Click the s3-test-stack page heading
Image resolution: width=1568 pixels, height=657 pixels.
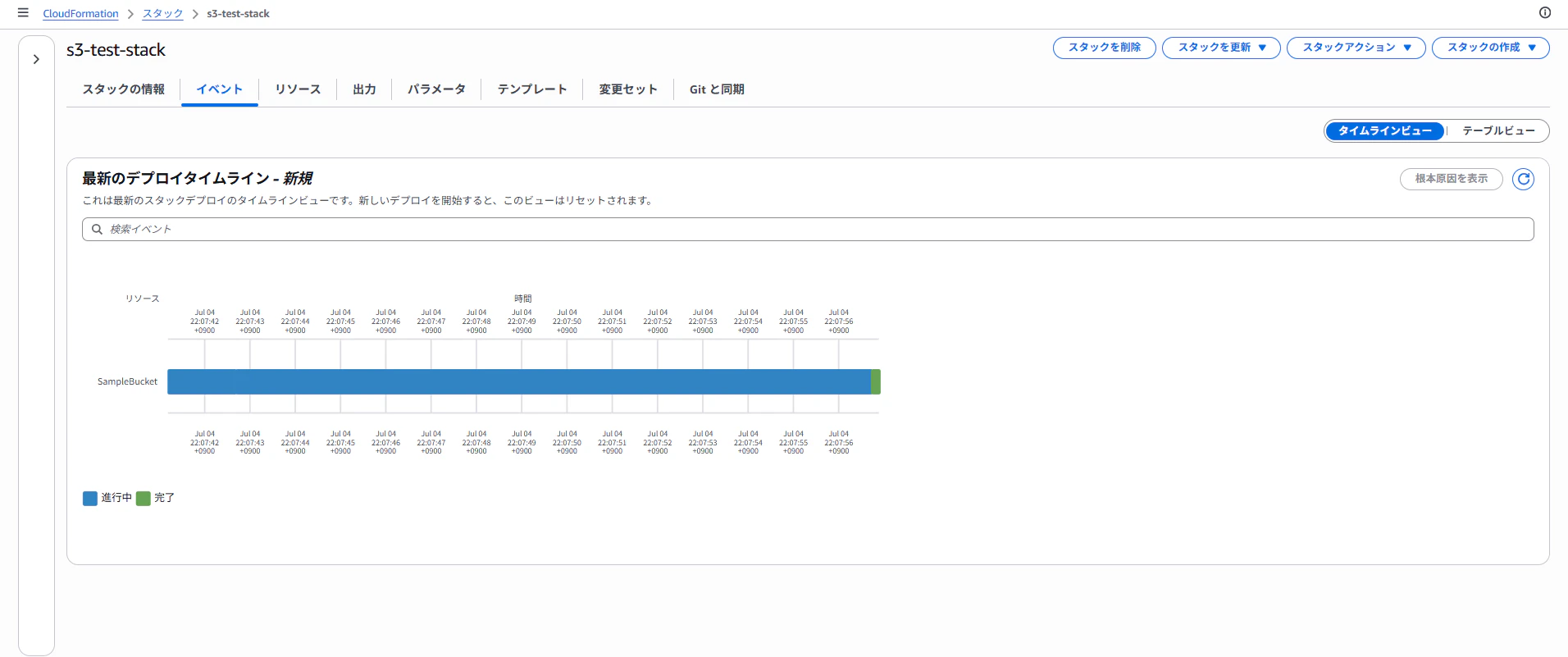point(116,50)
